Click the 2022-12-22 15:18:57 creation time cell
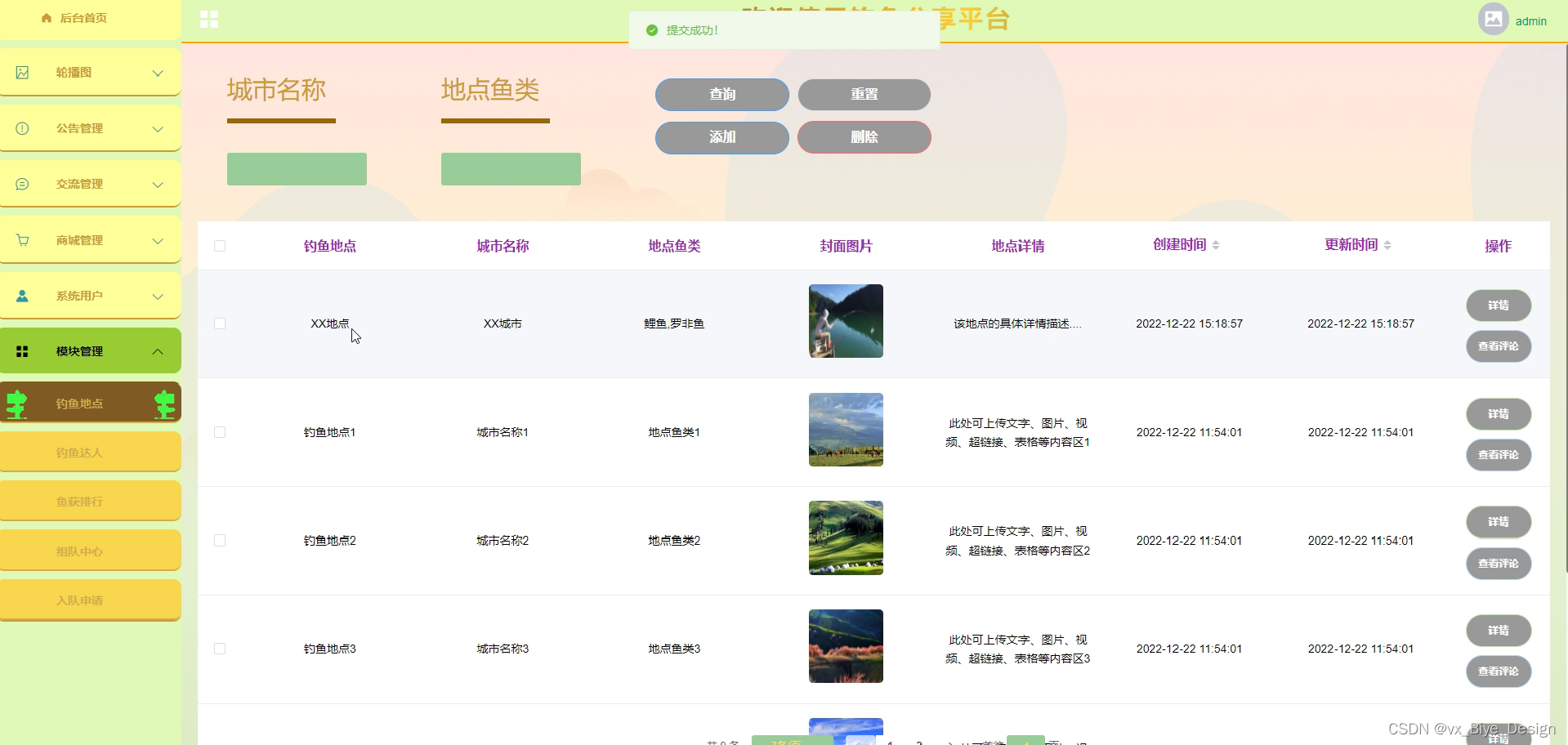This screenshot has height=745, width=1568. [x=1189, y=323]
